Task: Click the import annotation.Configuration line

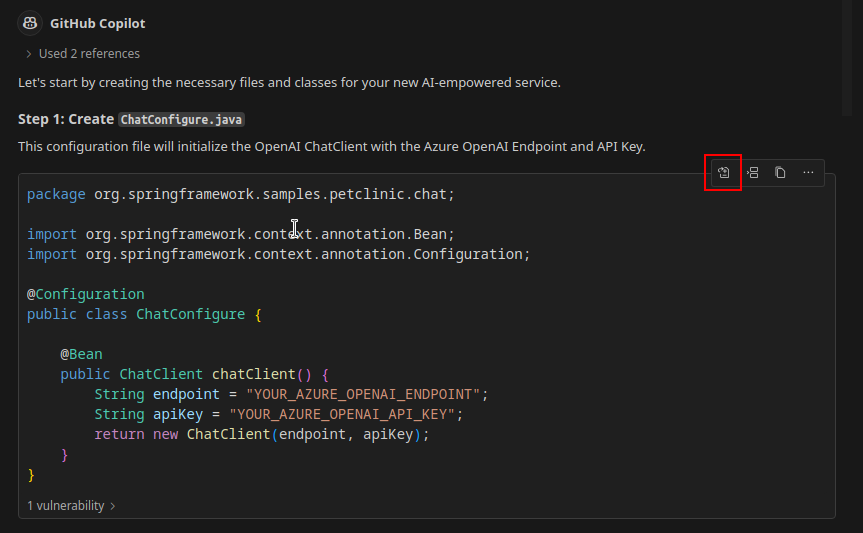Action: (x=278, y=254)
